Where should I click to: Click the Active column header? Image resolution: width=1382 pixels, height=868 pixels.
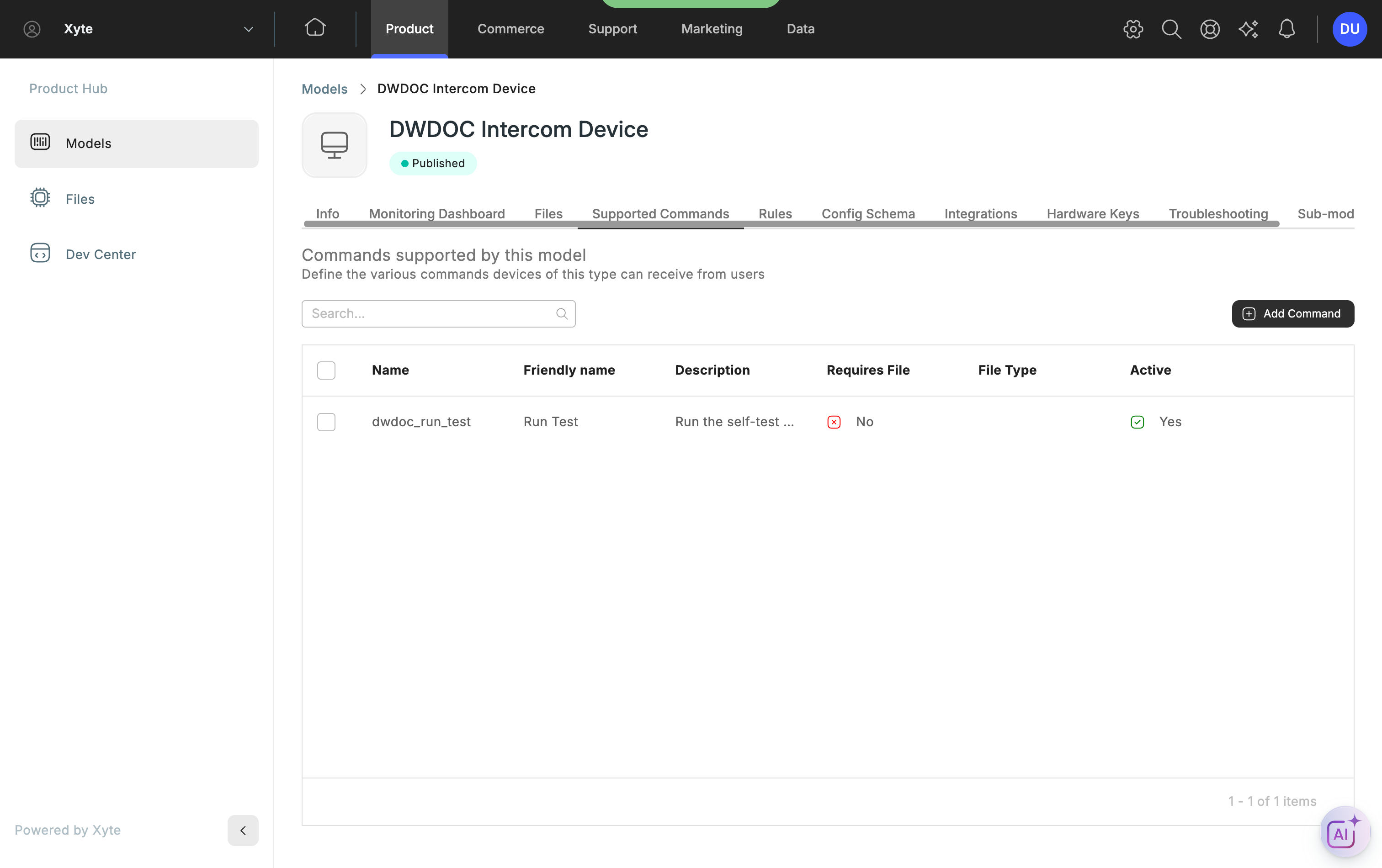click(1151, 370)
